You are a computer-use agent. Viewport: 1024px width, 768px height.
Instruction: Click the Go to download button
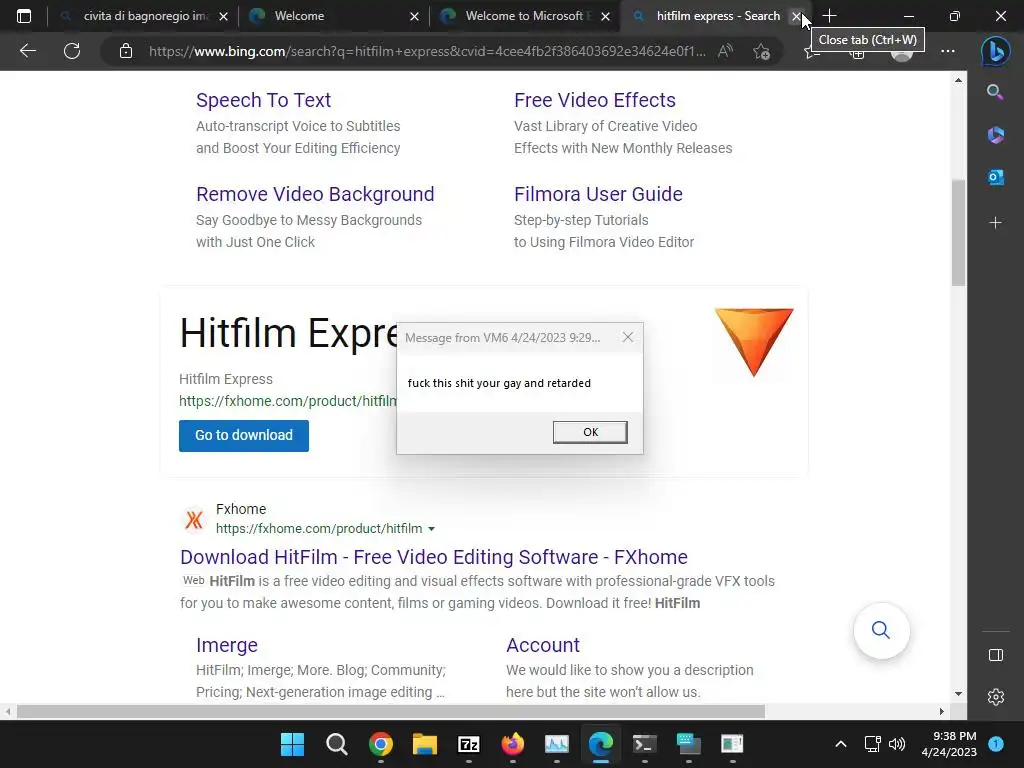pos(244,435)
